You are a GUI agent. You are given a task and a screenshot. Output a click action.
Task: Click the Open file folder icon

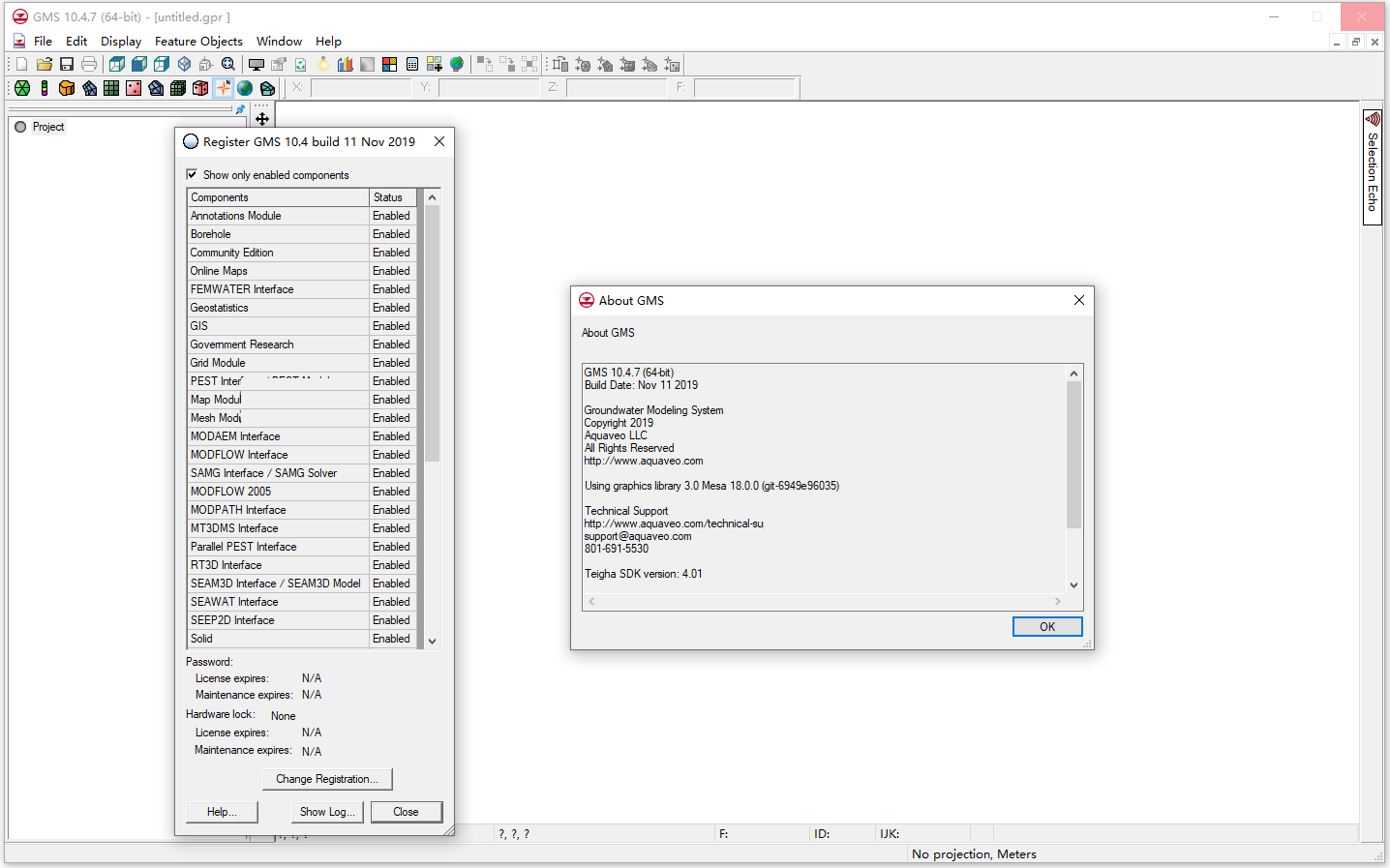(45, 64)
